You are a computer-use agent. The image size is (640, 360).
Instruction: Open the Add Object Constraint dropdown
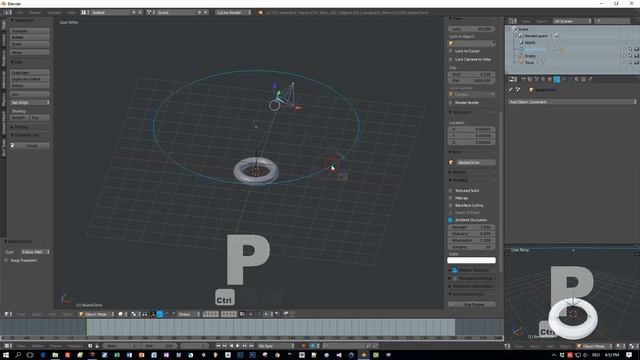[x=572, y=102]
